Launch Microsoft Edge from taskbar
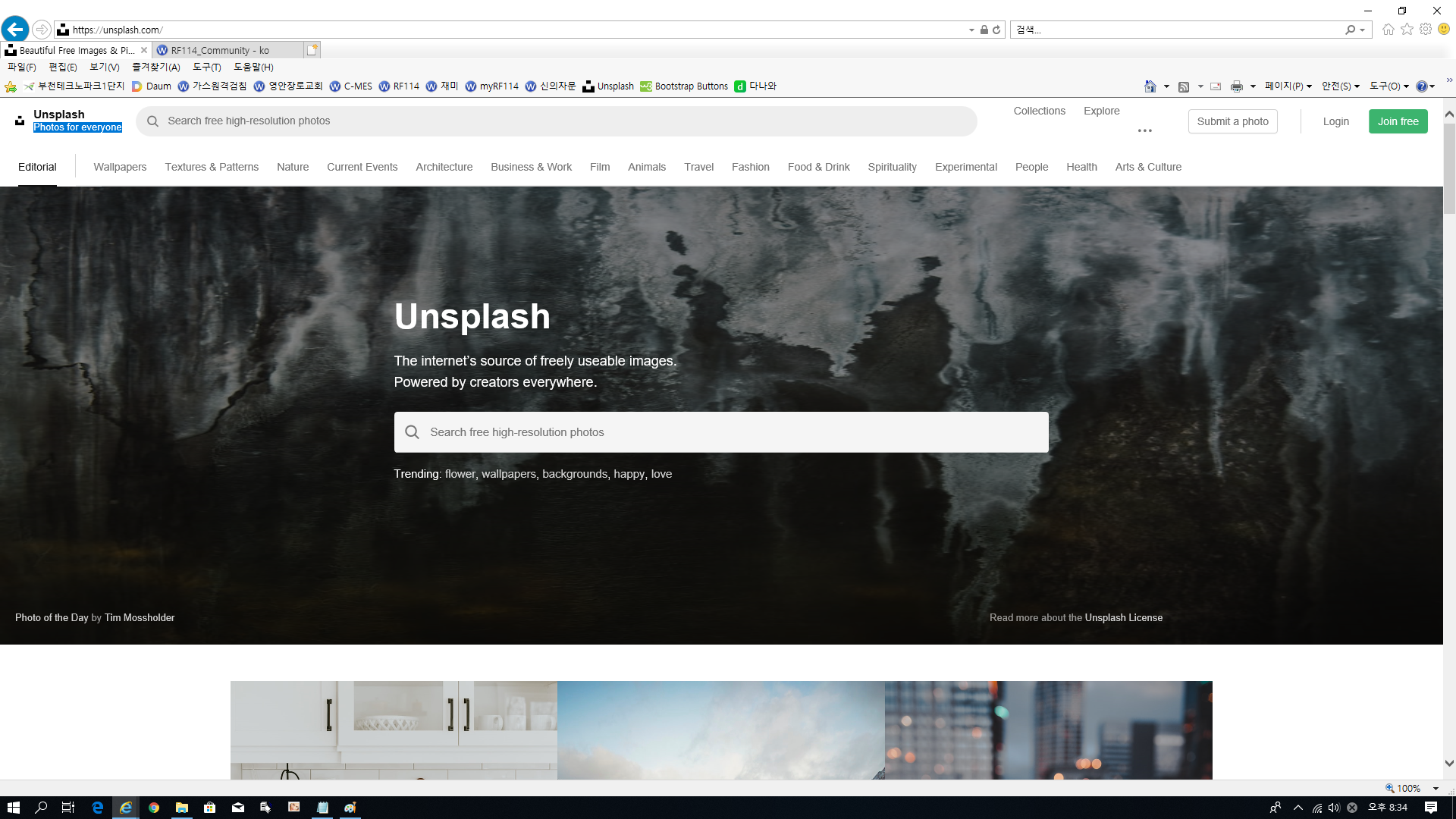The width and height of the screenshot is (1456, 819). pos(98,808)
